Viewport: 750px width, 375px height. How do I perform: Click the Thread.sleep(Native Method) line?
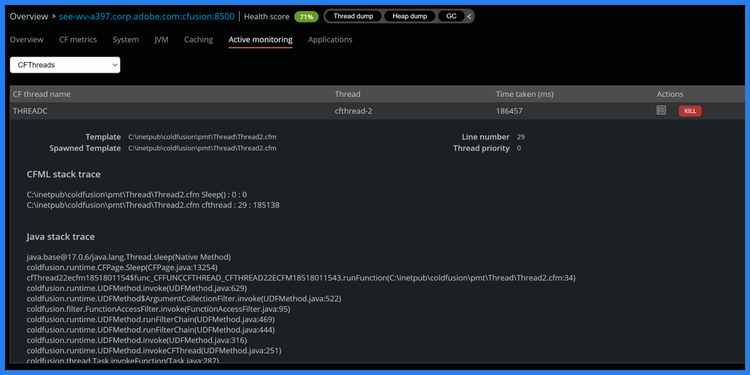coord(129,257)
